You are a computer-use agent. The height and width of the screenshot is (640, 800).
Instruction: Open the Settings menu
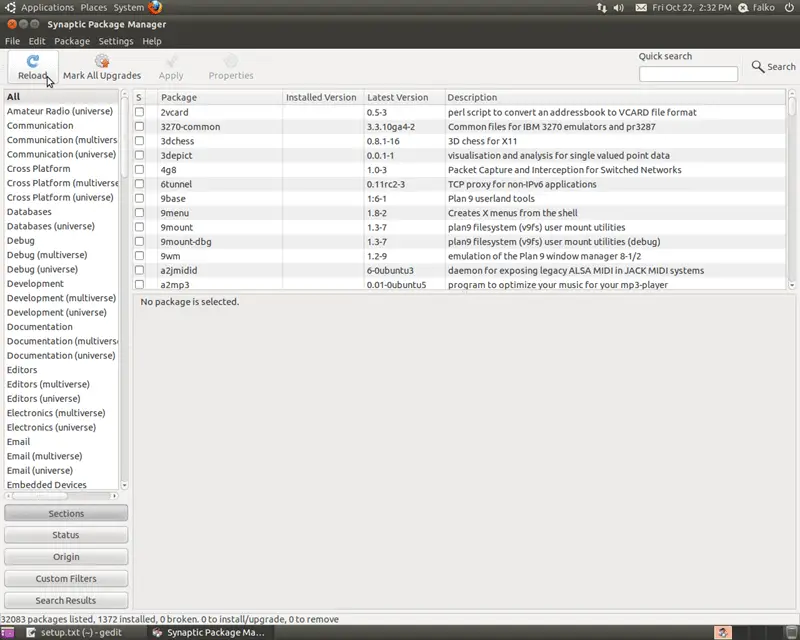(x=116, y=41)
